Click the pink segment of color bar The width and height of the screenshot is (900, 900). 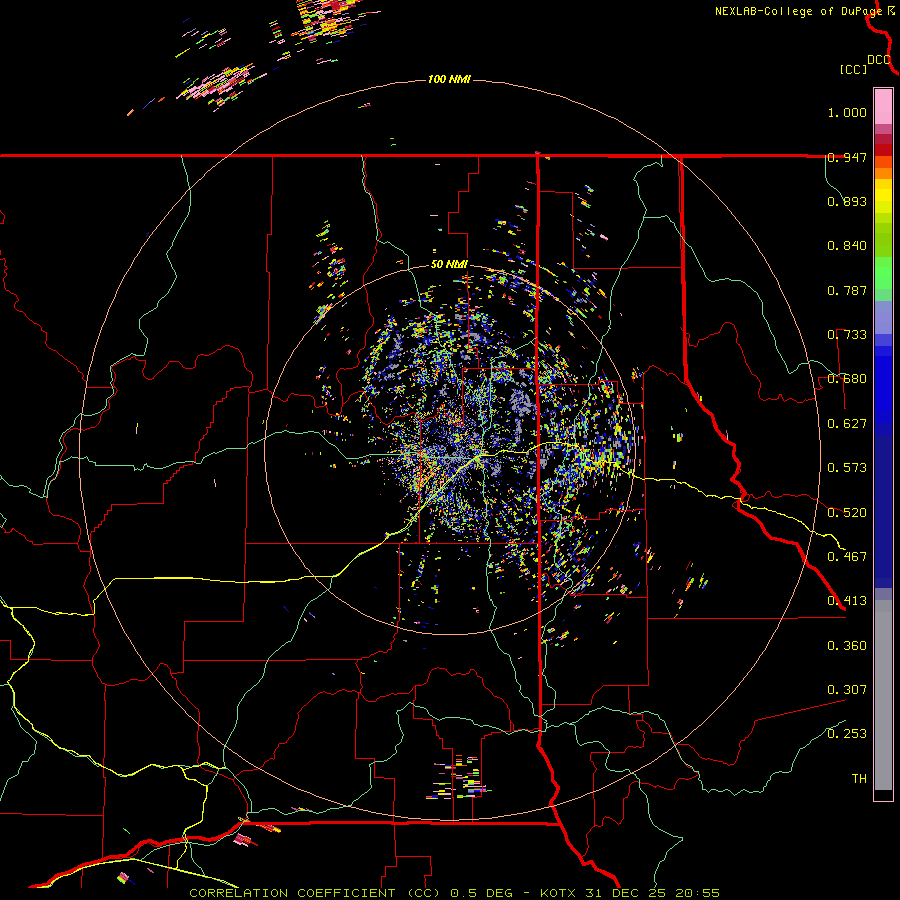click(883, 106)
